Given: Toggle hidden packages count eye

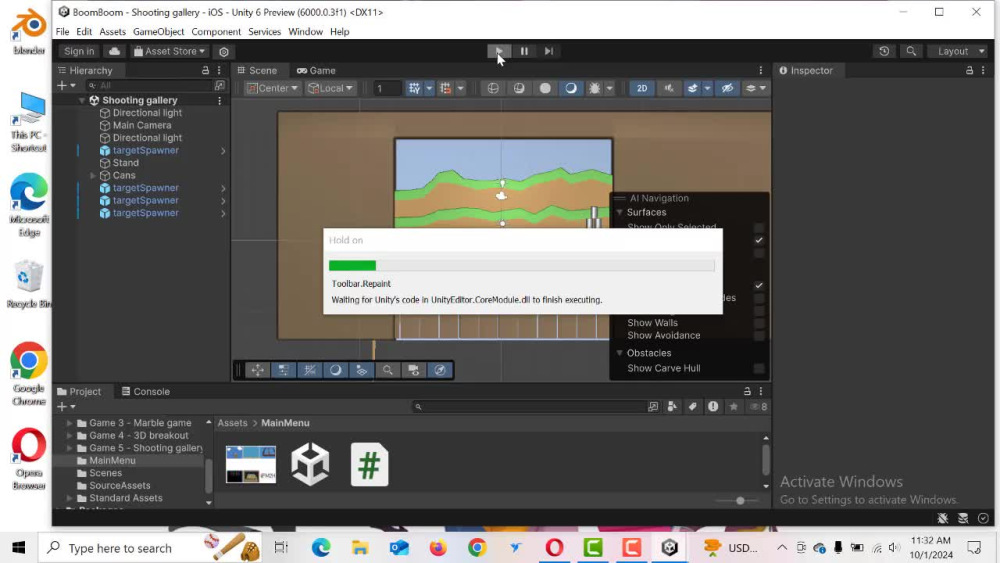Looking at the screenshot, I should (758, 407).
